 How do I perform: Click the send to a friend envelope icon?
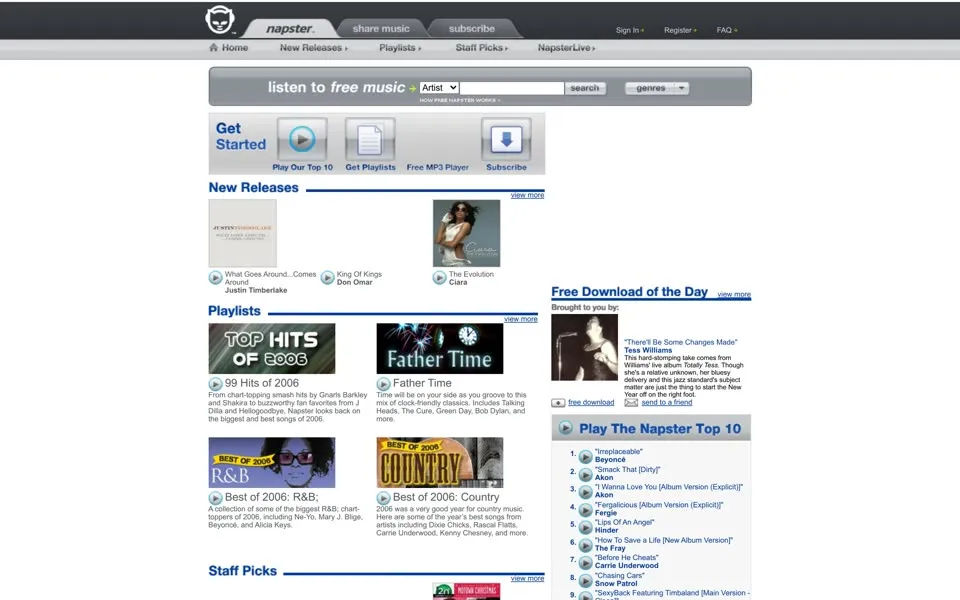coord(631,403)
